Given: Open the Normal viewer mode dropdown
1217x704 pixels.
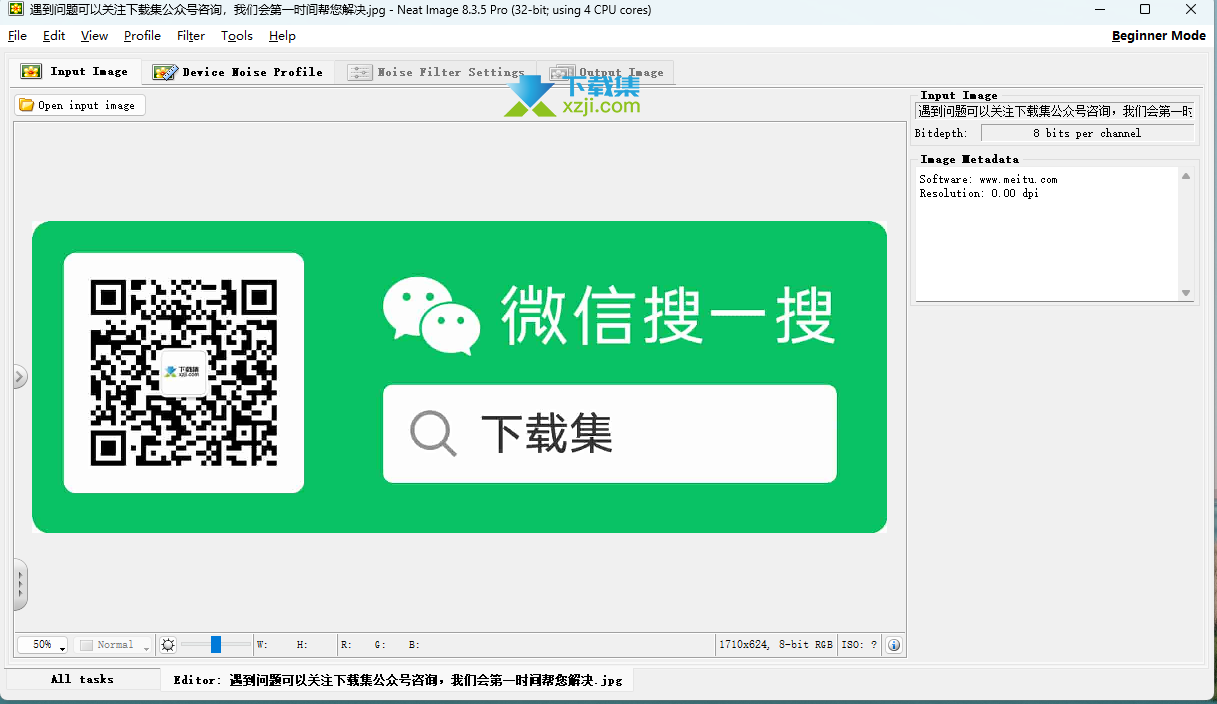Looking at the screenshot, I should [114, 645].
